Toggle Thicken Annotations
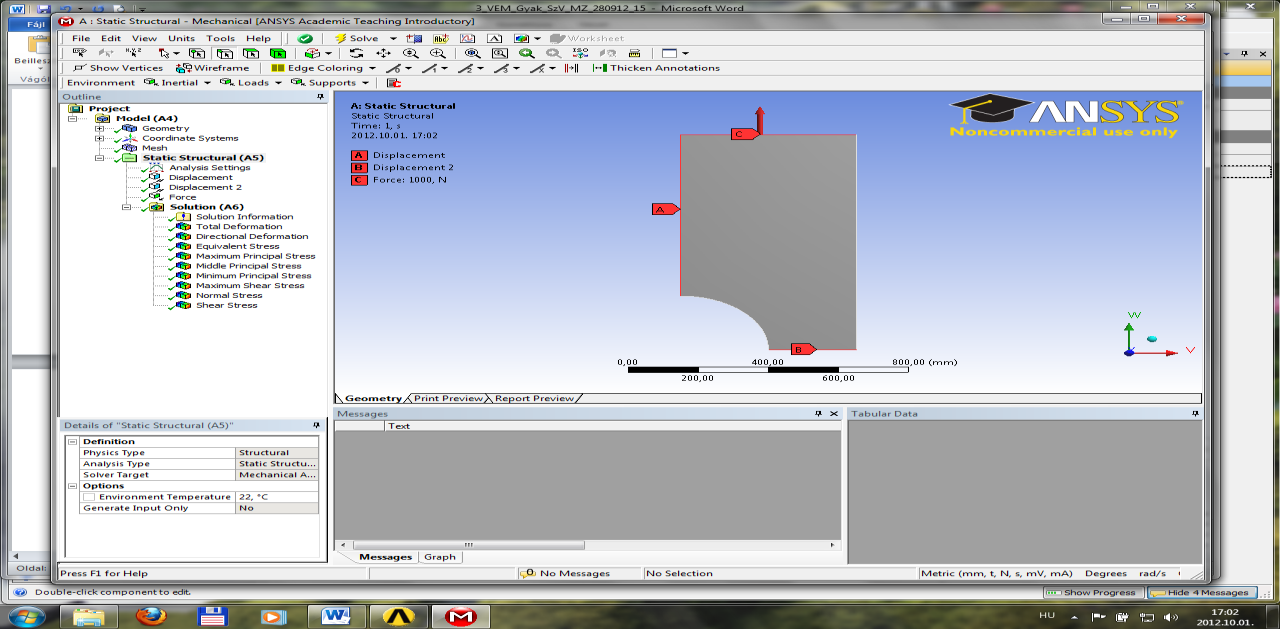Image resolution: width=1280 pixels, height=629 pixels. (x=656, y=68)
